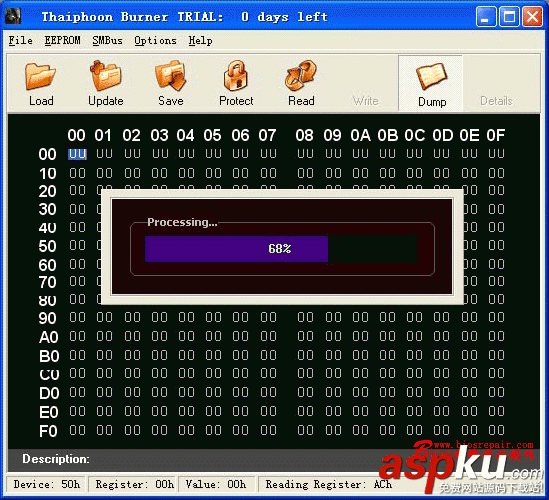Open the SMBus menu
The image size is (549, 500).
[x=107, y=41]
